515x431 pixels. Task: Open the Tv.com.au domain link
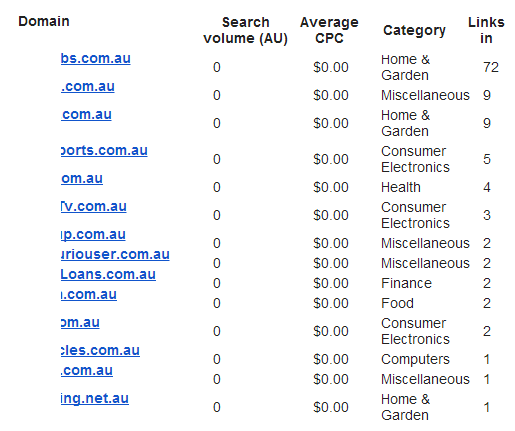94,206
